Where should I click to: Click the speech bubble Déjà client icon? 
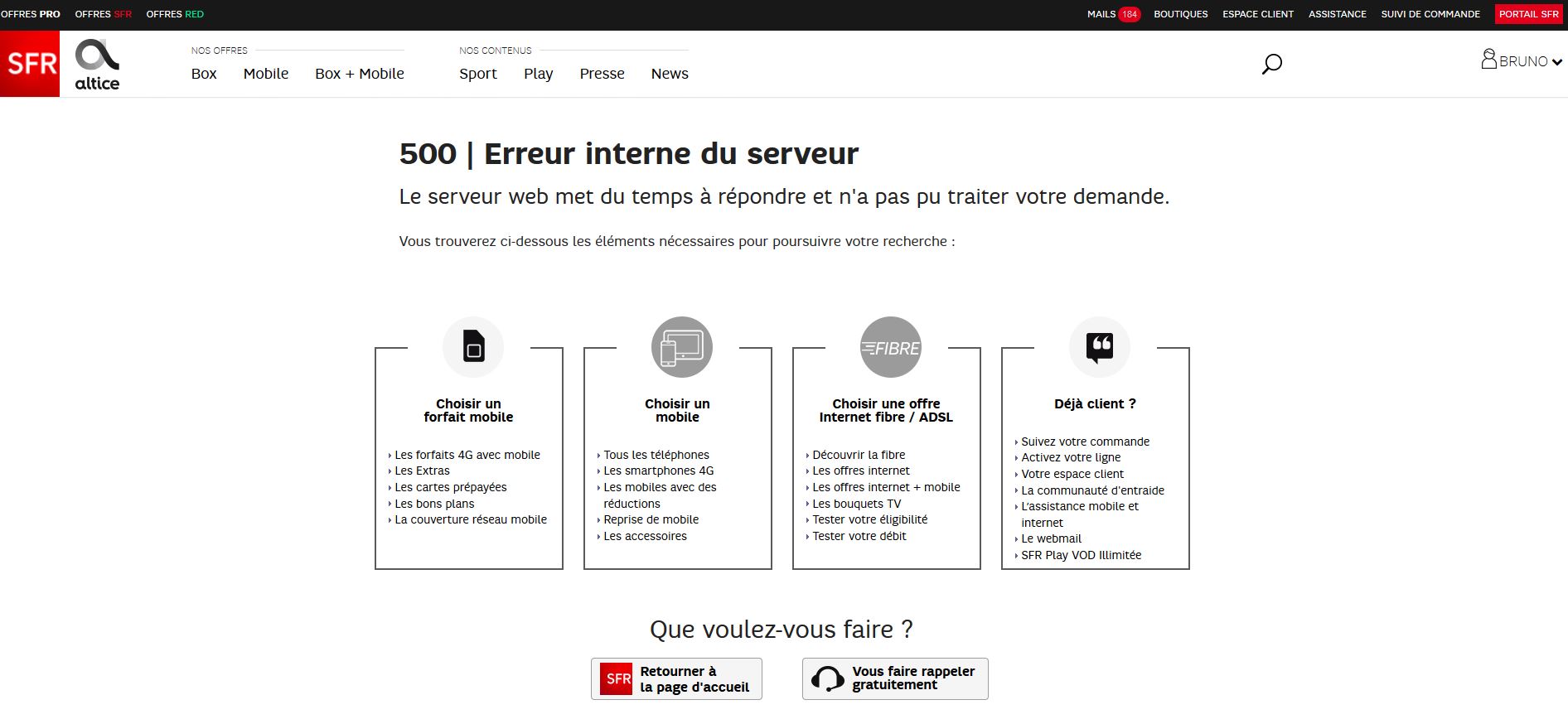click(1099, 347)
